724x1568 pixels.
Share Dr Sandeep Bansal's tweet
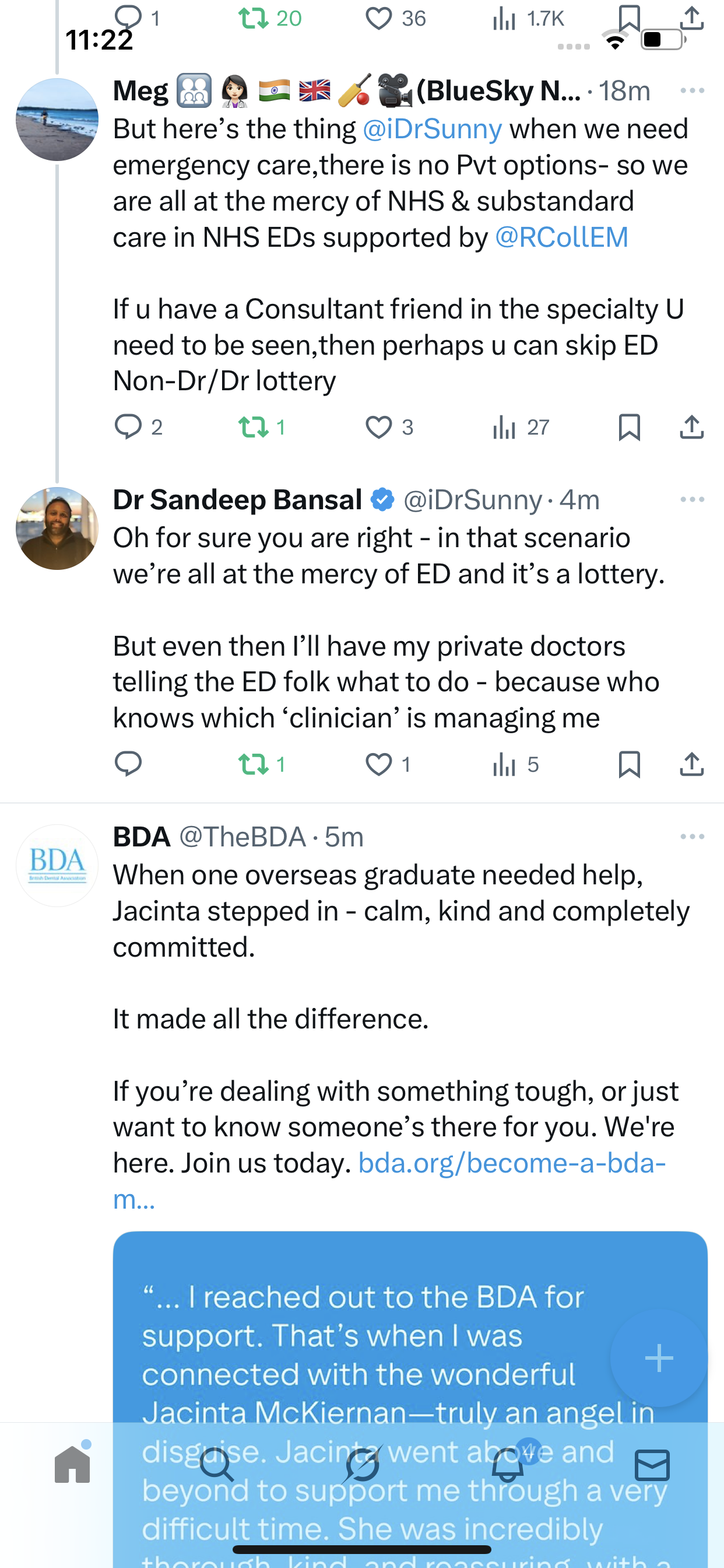pos(692,764)
